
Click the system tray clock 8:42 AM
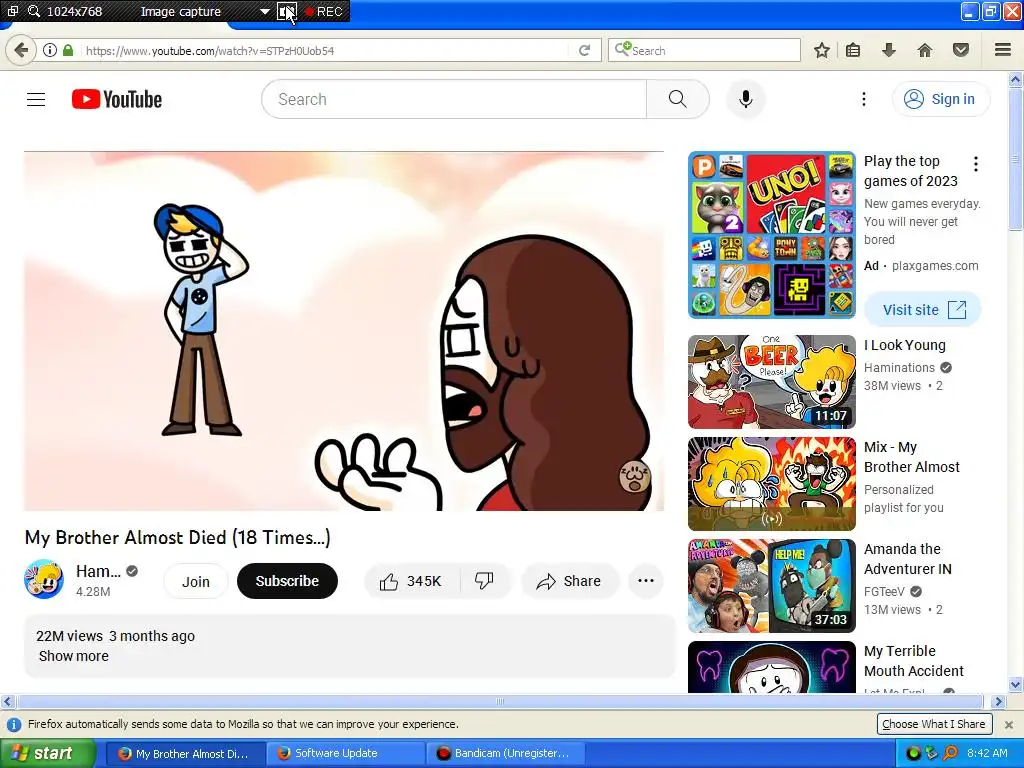point(987,753)
